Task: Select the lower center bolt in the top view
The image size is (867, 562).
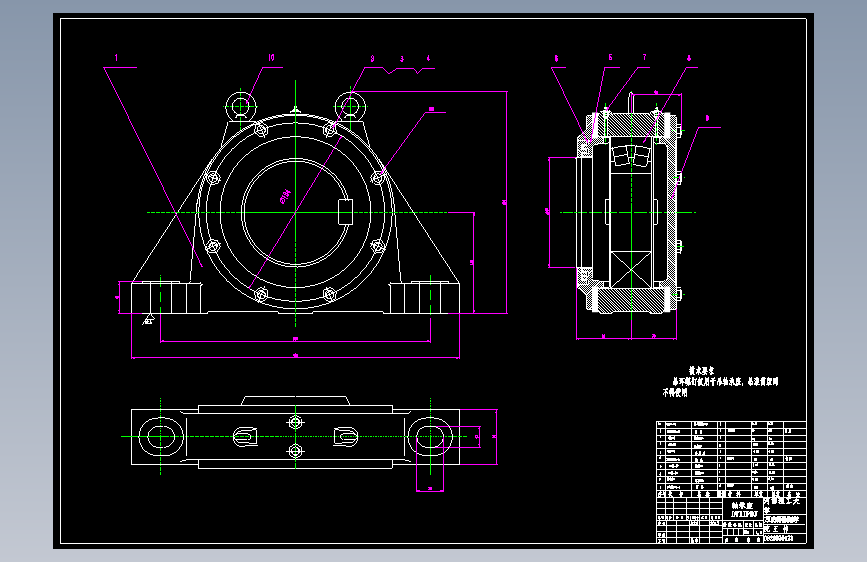Action: coord(296,451)
